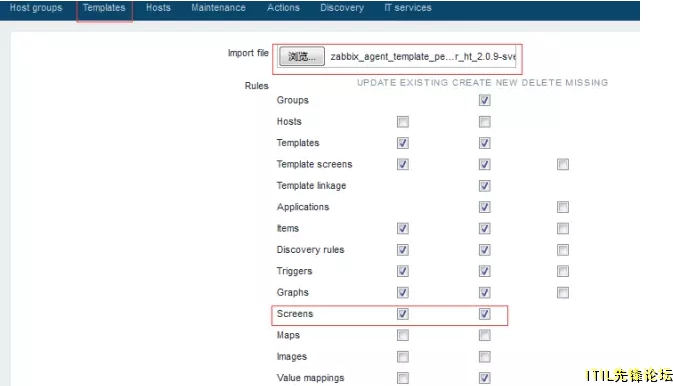Enable Template screens delete missing
673x386 pixels.
tap(563, 164)
